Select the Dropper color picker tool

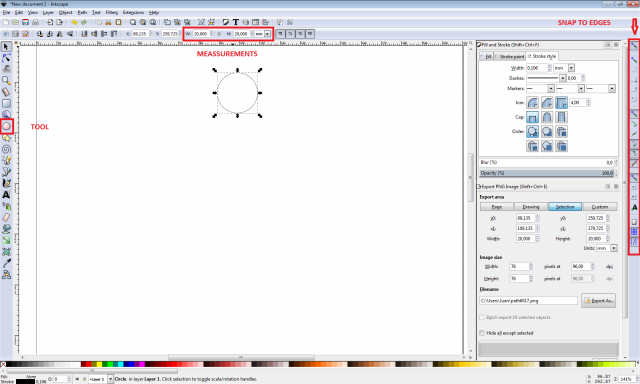tap(6, 263)
